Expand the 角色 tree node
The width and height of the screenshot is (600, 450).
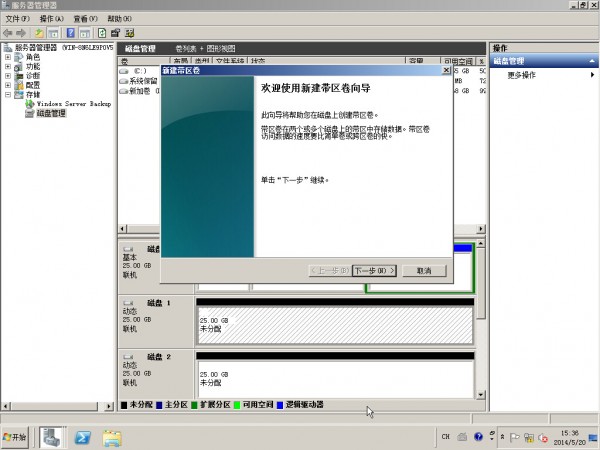(8, 57)
